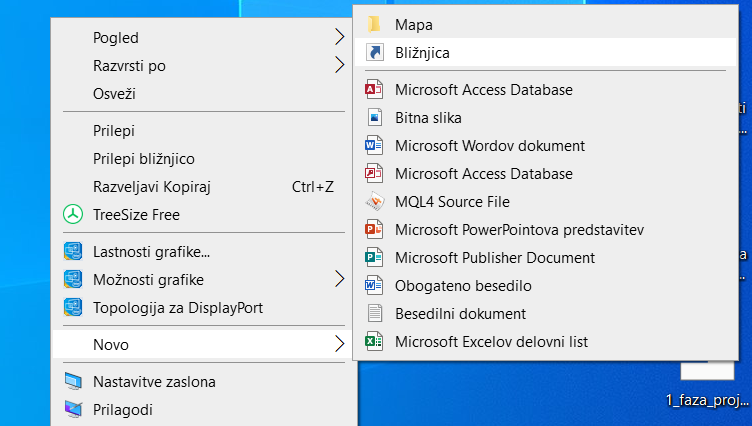Expand the Razvrsti po submenu arrow
Screen dimensions: 752x426
click(x=339, y=66)
